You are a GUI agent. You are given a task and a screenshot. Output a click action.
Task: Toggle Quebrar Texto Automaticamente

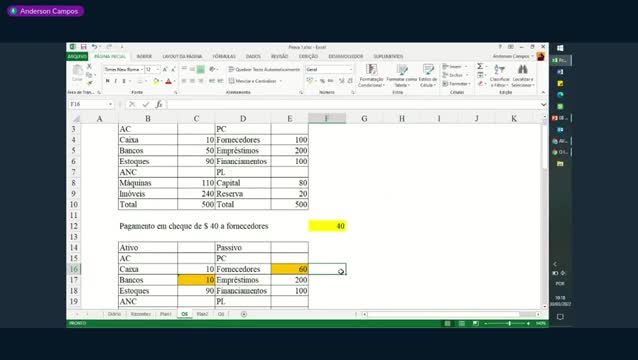(264, 70)
